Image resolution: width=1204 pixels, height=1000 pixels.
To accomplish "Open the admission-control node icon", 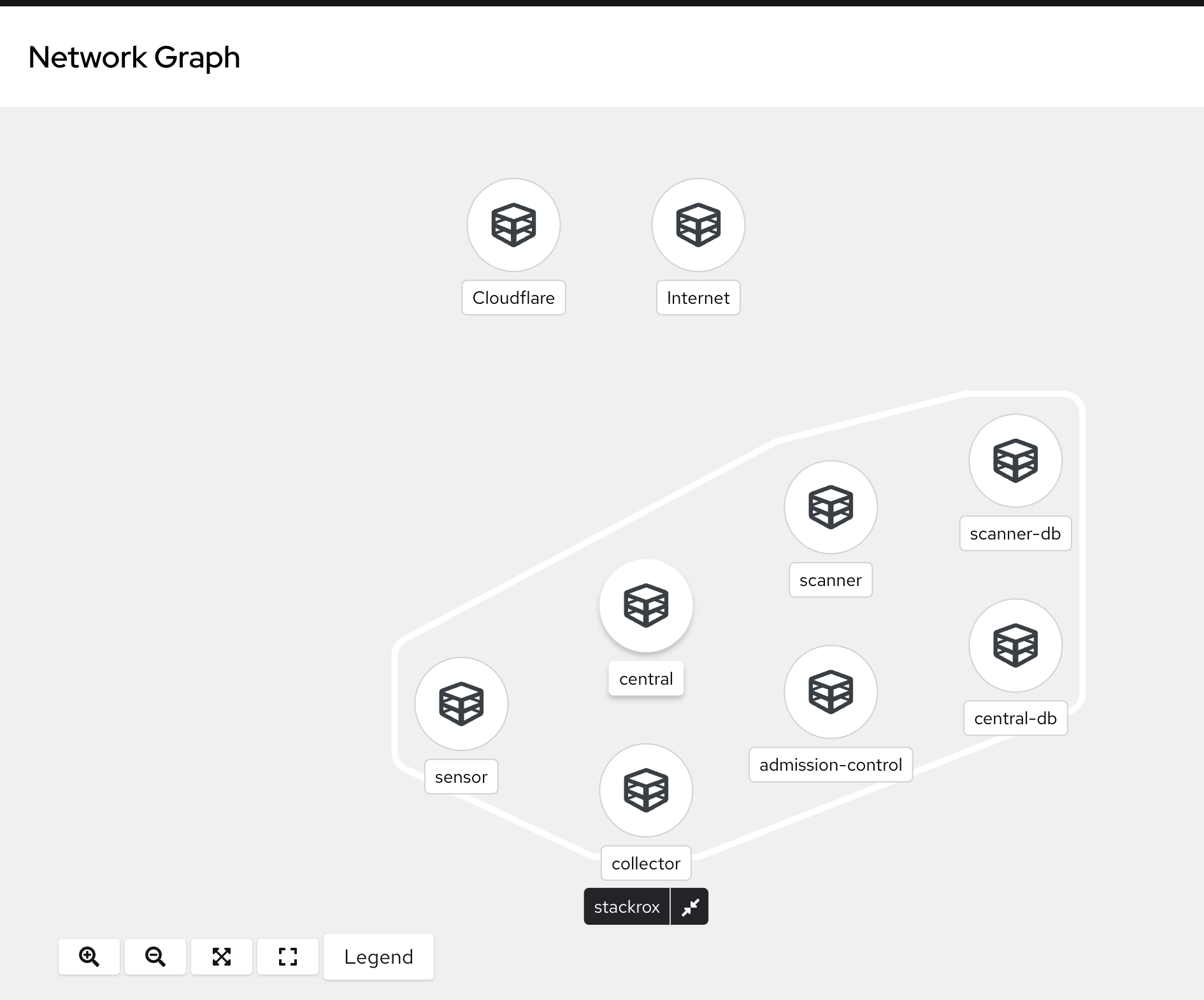I will click(831, 692).
